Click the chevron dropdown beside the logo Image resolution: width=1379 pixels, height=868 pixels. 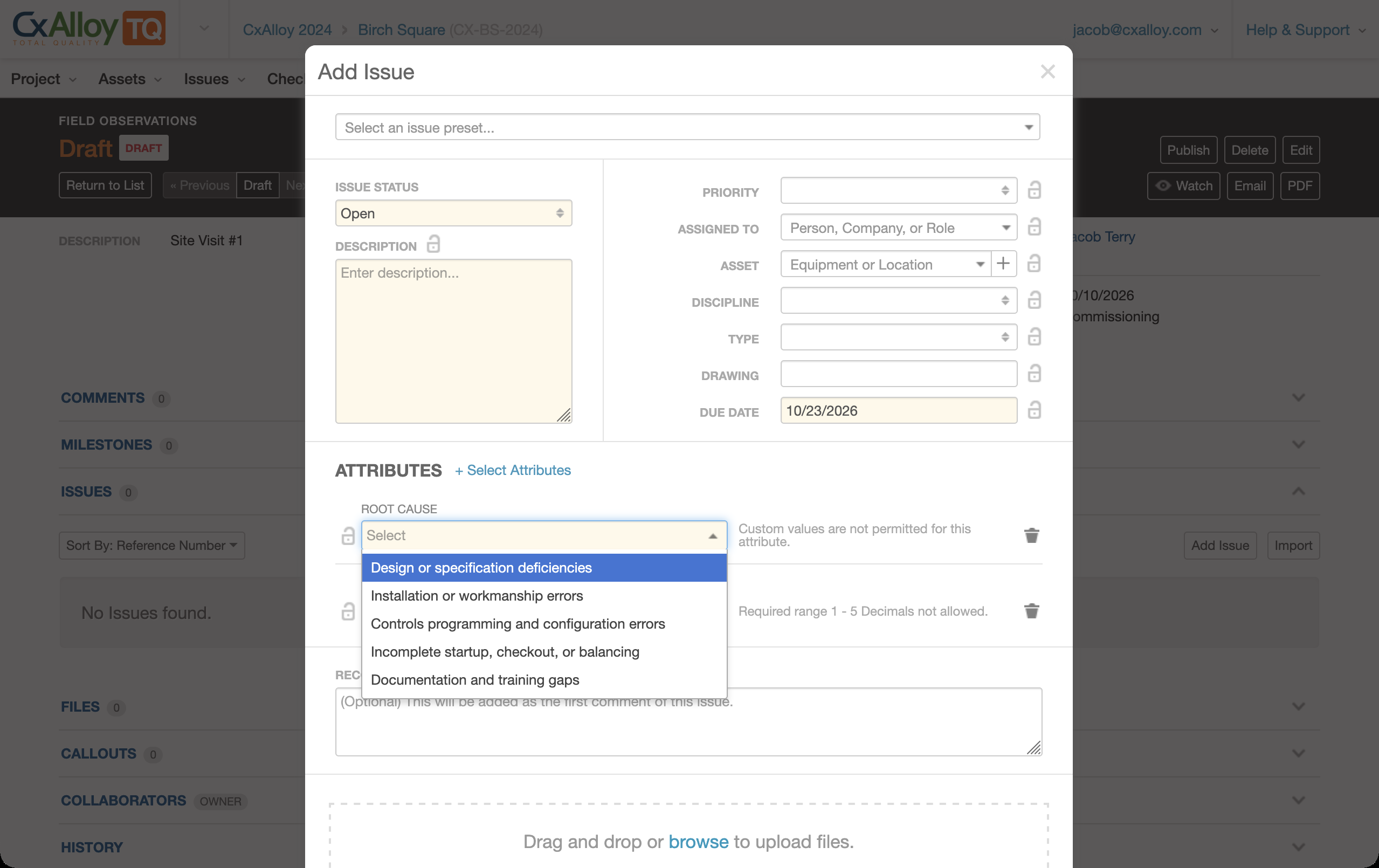click(204, 29)
